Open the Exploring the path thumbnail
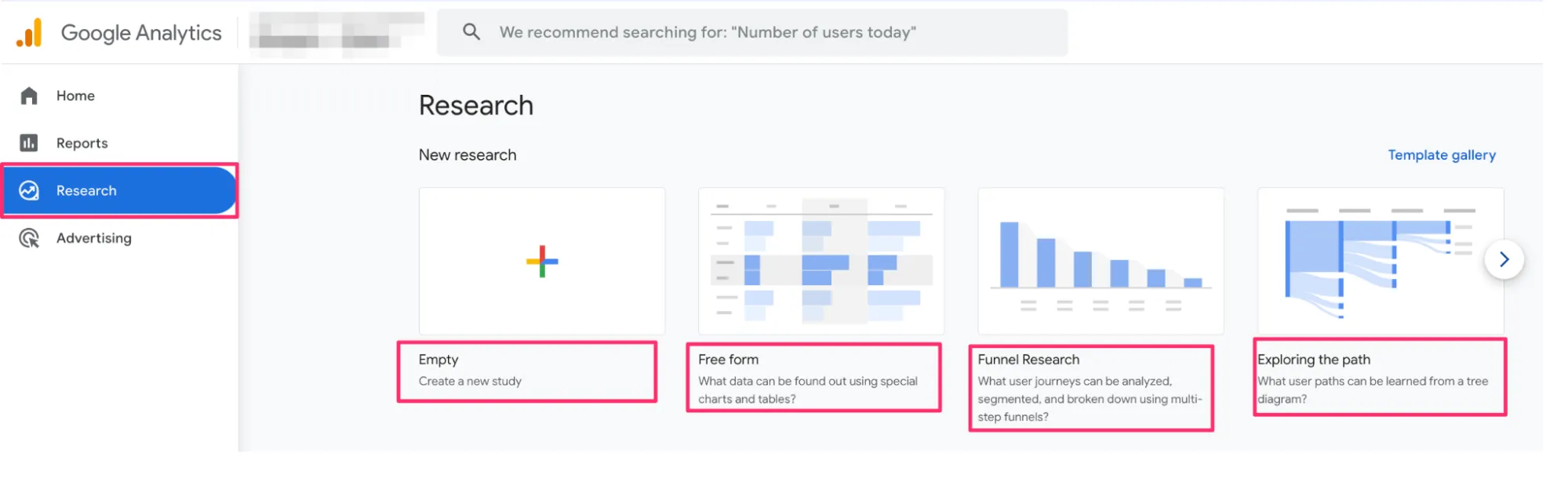 pos(1369,261)
